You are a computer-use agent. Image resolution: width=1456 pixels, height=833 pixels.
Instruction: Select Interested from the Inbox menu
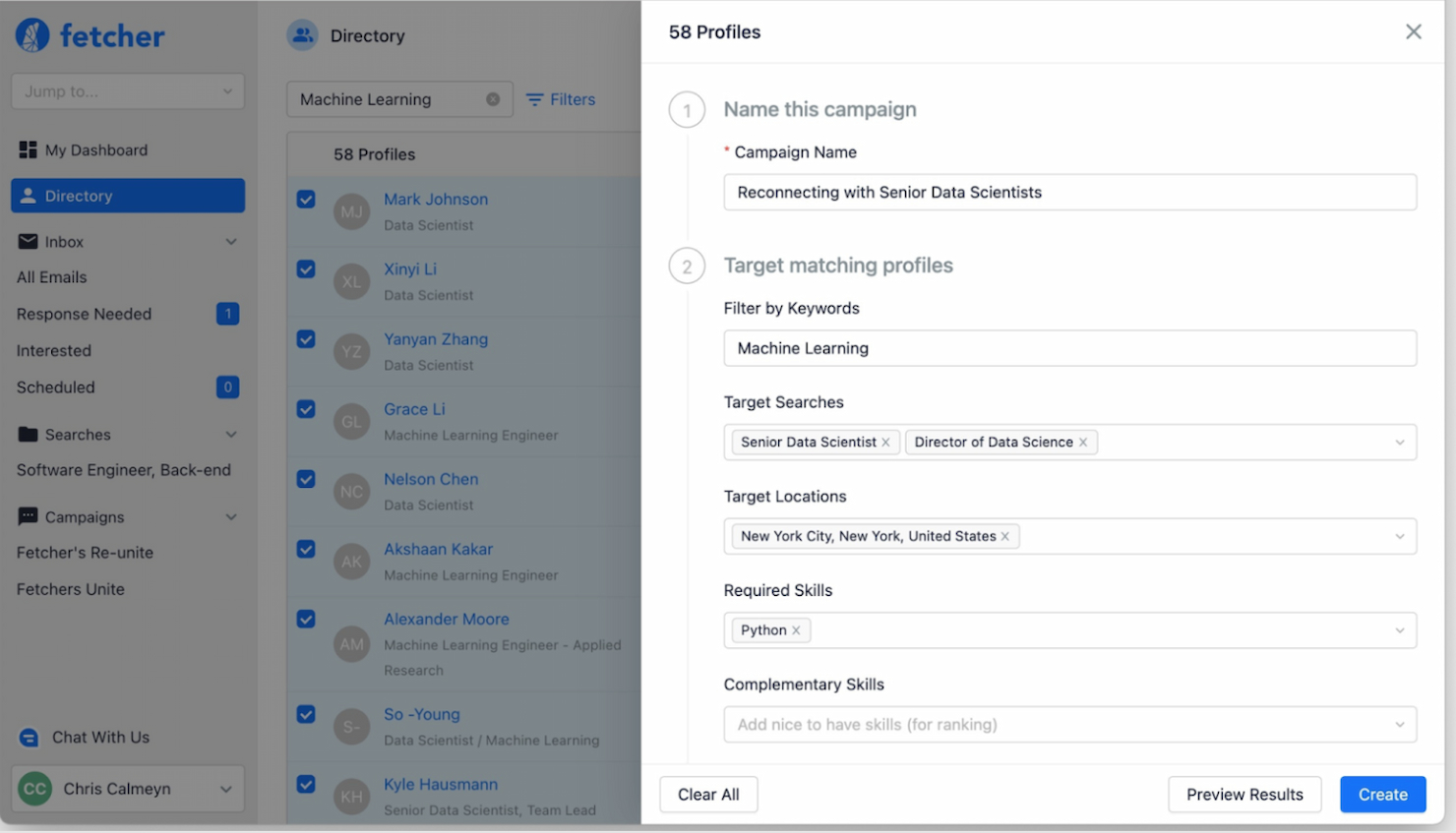click(53, 350)
